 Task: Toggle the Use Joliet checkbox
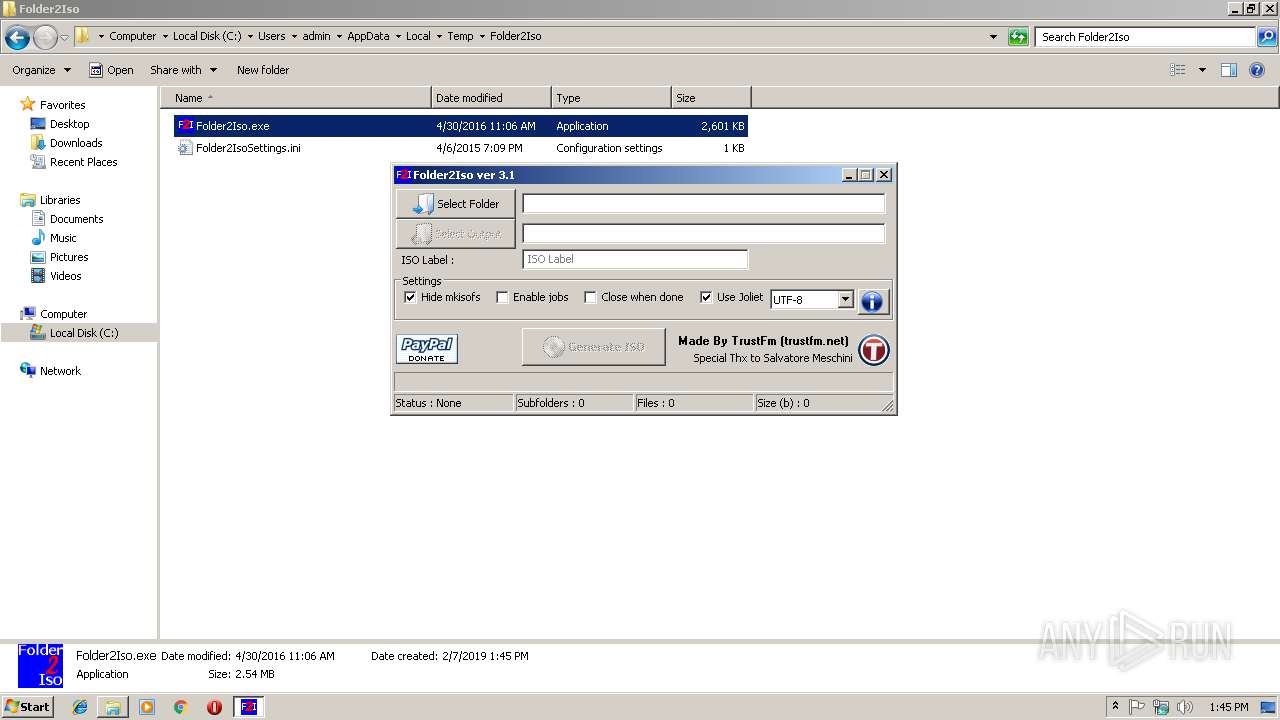[x=706, y=297]
